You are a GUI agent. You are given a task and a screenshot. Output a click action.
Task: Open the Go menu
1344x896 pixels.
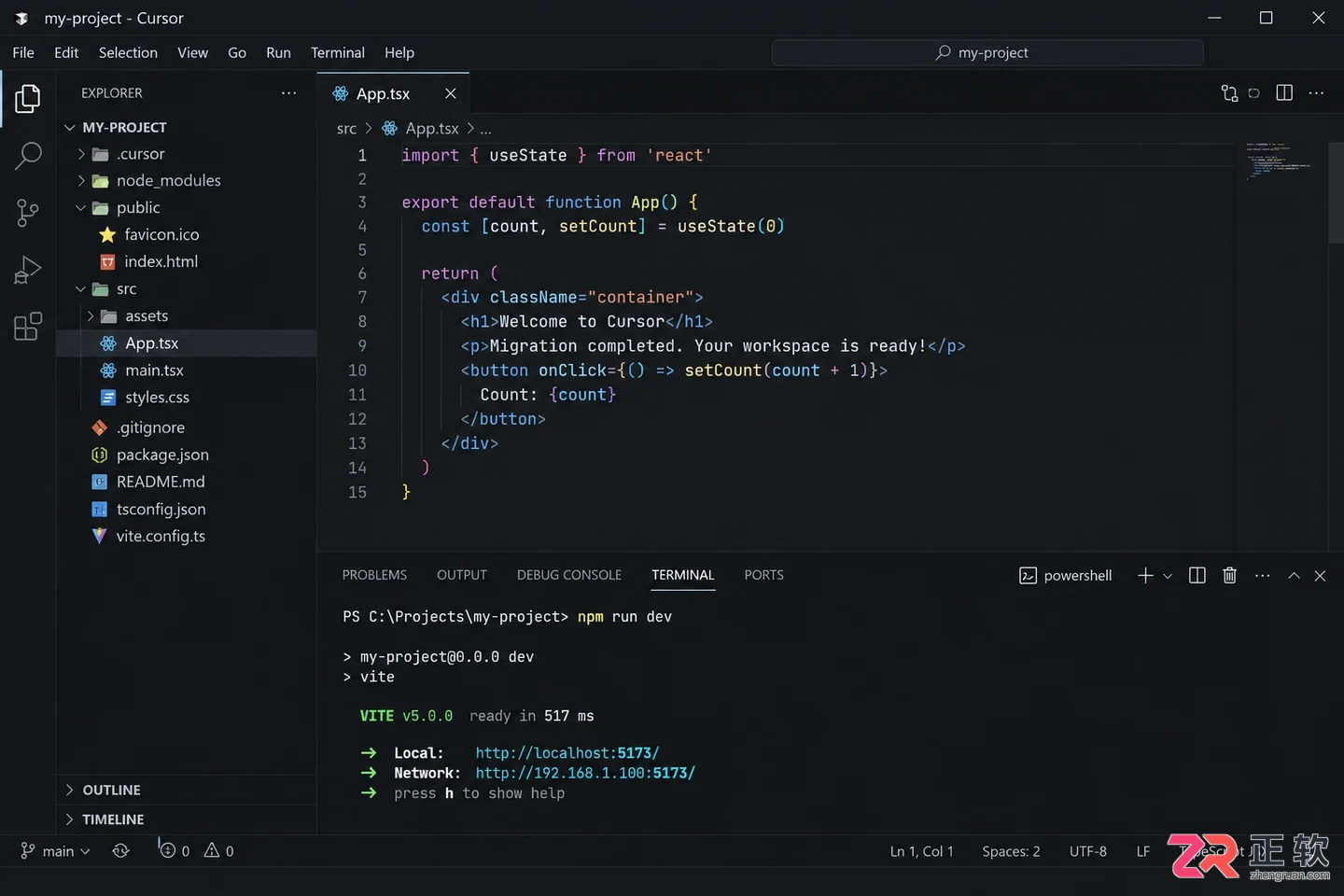coord(237,53)
